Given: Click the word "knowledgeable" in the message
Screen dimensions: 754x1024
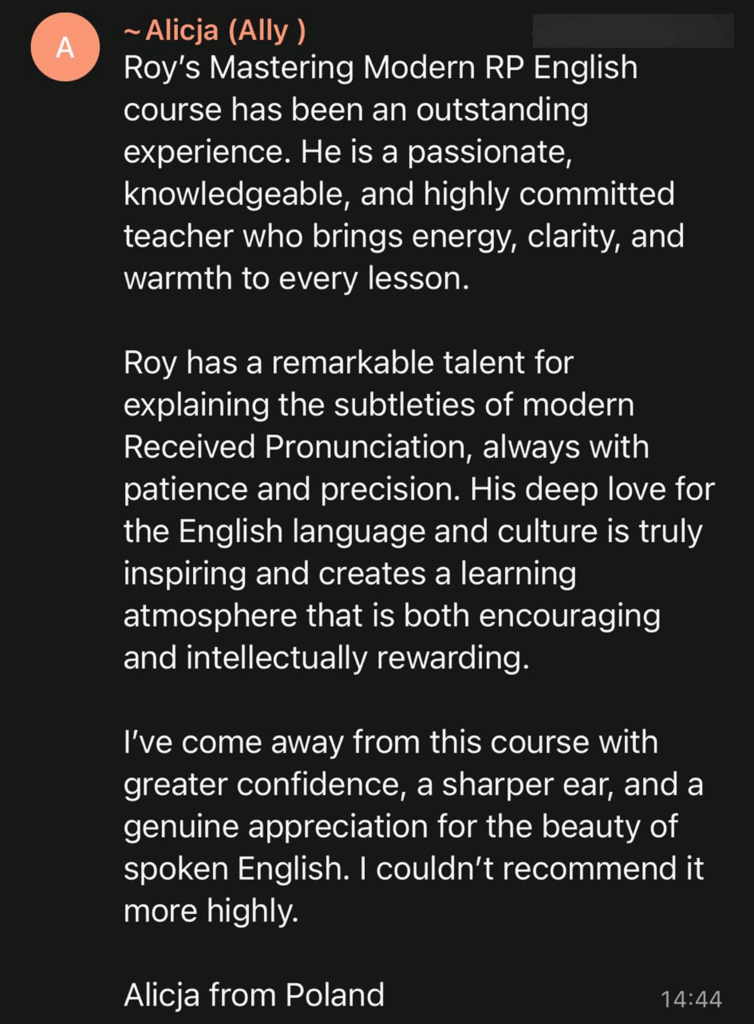Looking at the screenshot, I should [234, 194].
